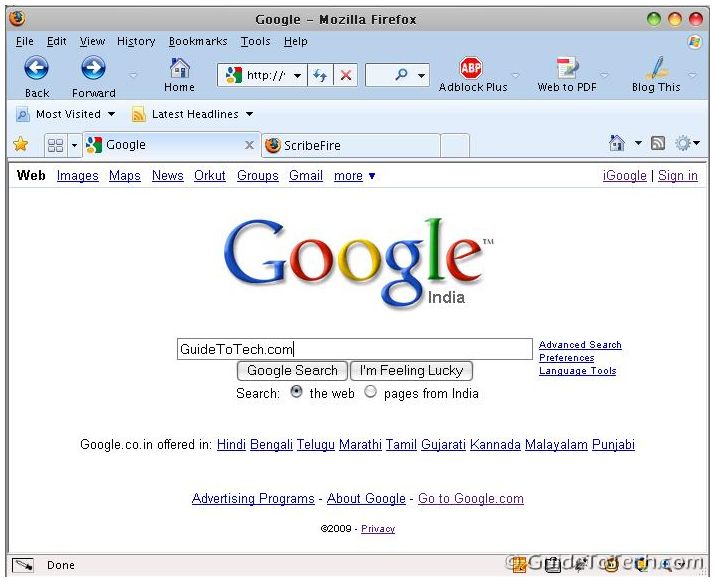Screen dimensions: 715x582
Task: Click the Firefox logo in title bar
Action: pos(17,19)
